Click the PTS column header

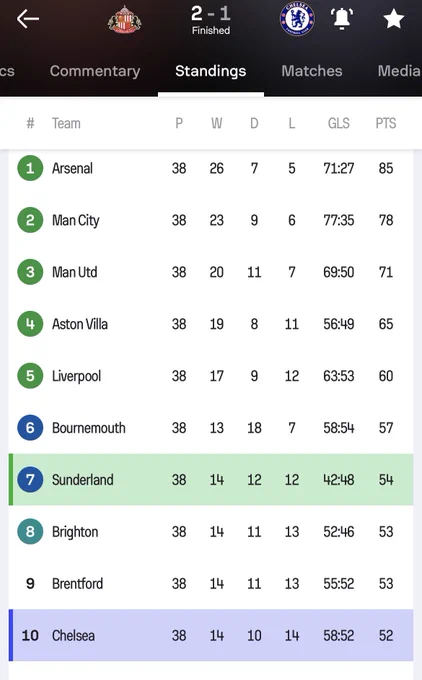[x=386, y=123]
